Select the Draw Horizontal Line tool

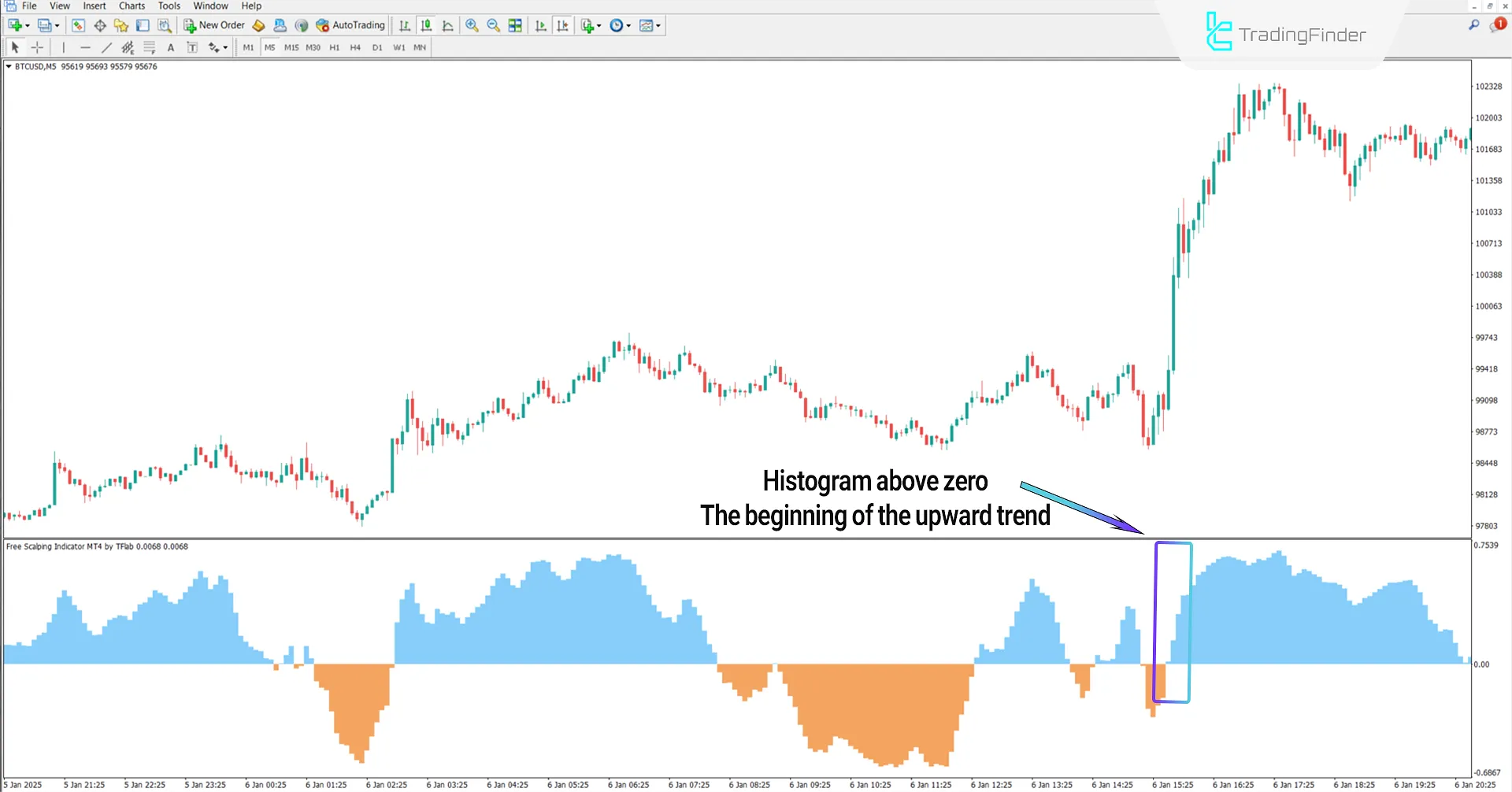[x=86, y=47]
